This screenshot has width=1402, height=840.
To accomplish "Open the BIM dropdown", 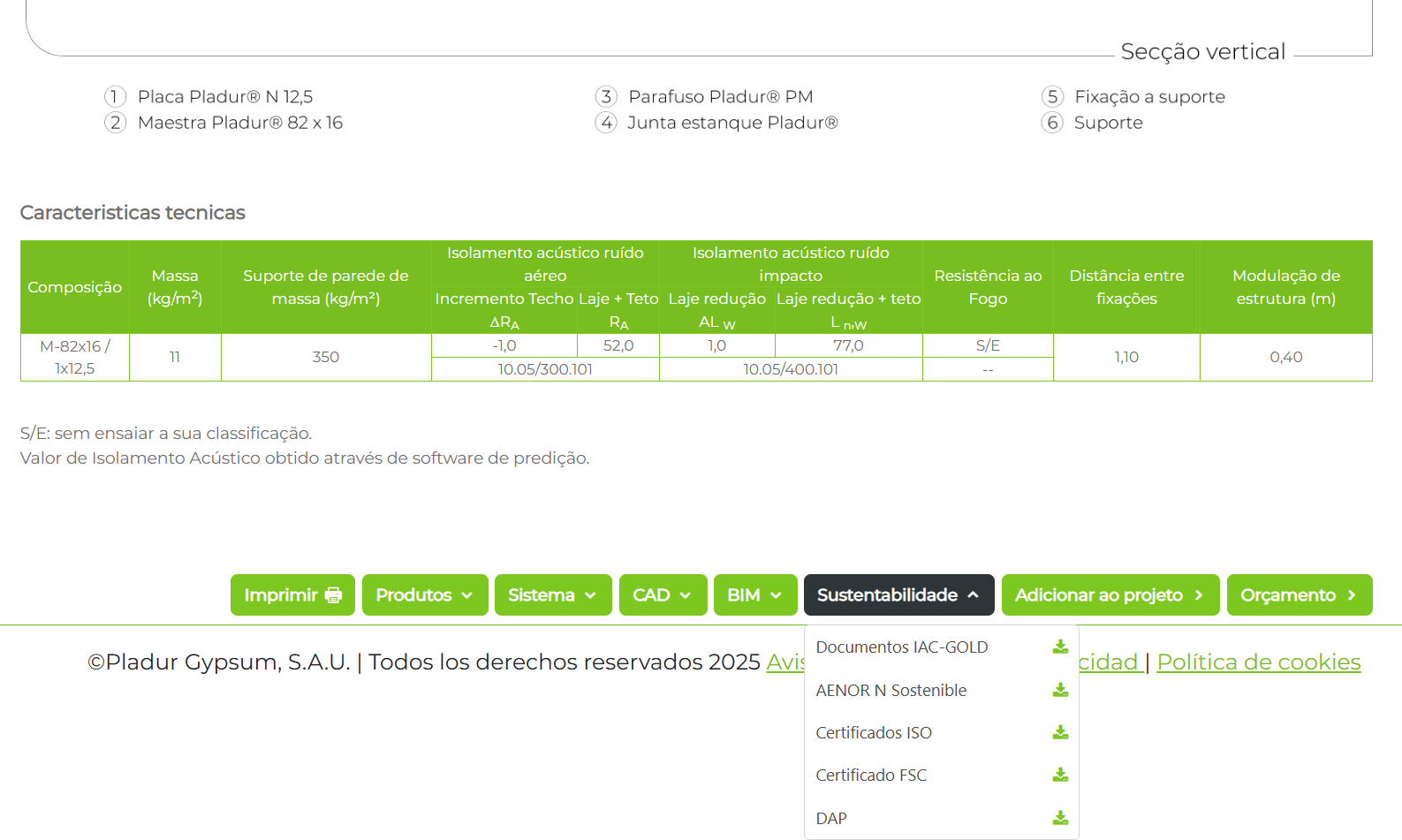I will click(755, 595).
